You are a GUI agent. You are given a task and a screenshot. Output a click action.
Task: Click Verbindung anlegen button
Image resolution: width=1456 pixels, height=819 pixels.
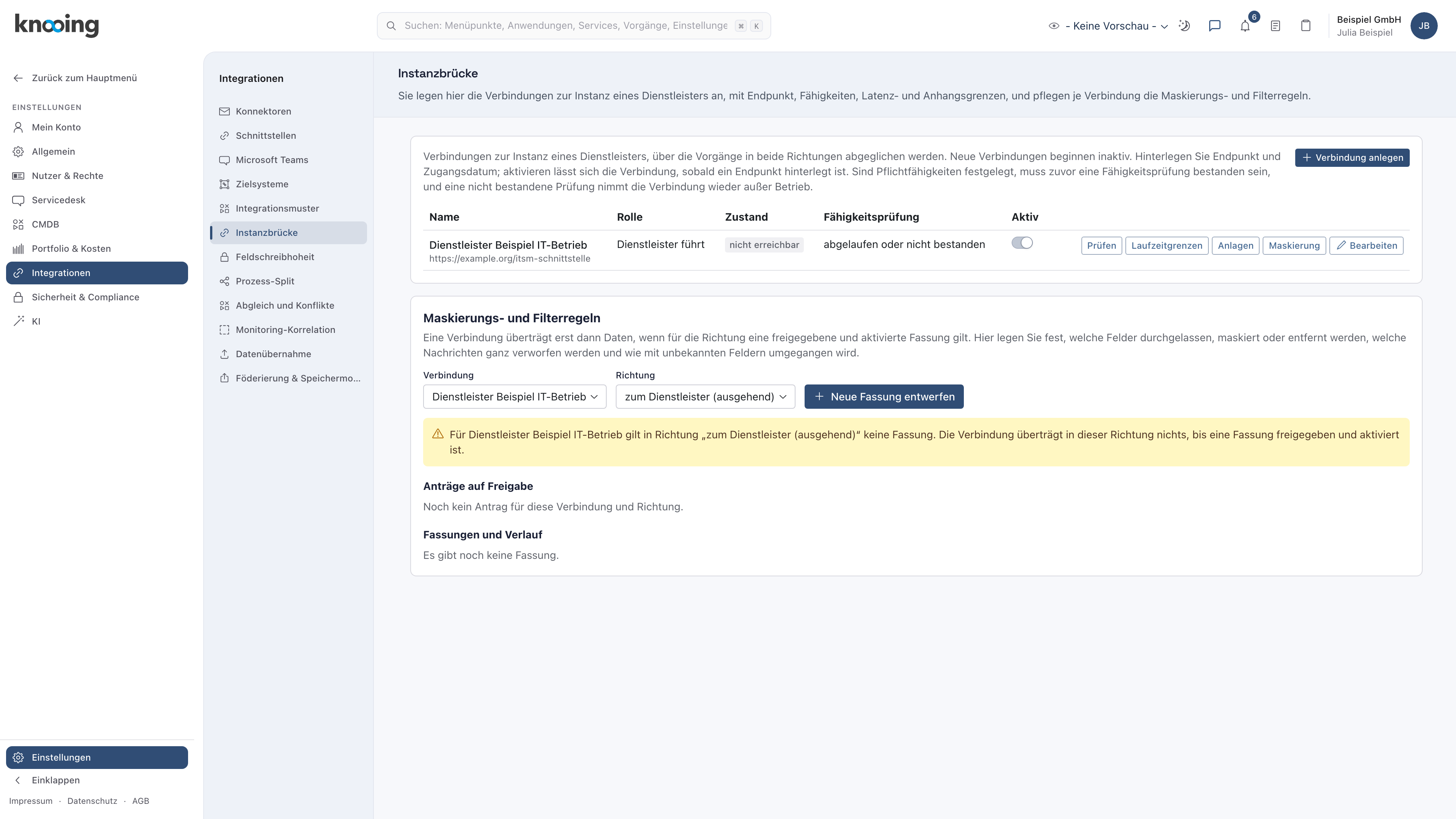click(1352, 158)
